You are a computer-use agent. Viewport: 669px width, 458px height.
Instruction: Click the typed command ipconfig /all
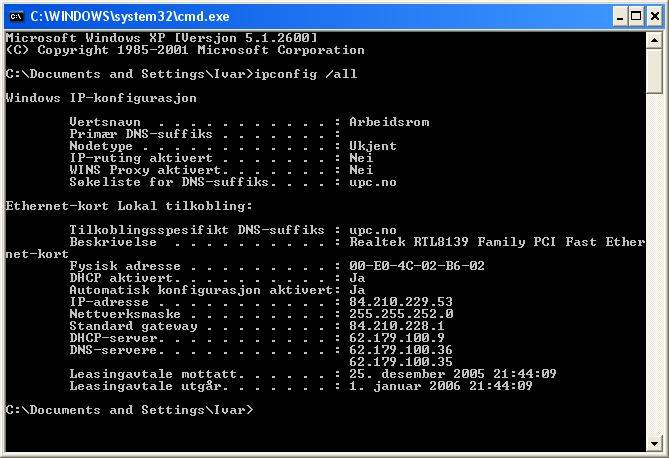pyautogui.click(x=306, y=74)
